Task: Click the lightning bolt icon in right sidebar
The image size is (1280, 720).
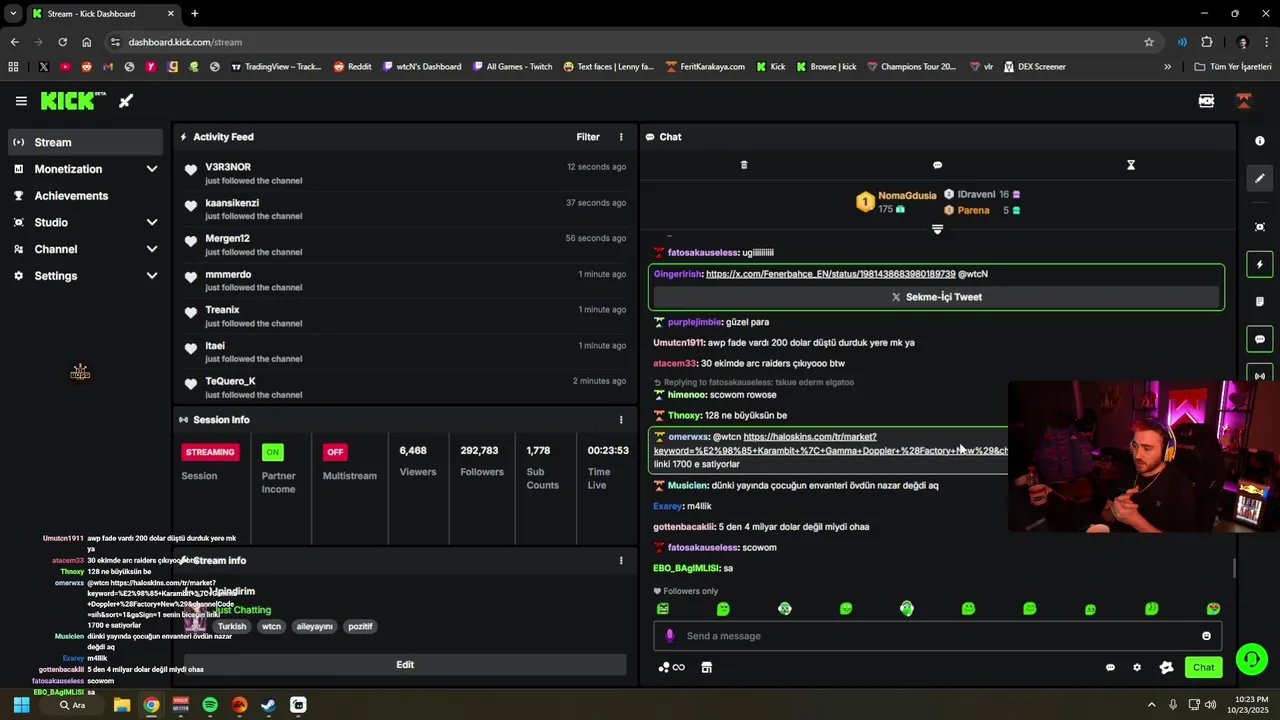Action: [1260, 265]
